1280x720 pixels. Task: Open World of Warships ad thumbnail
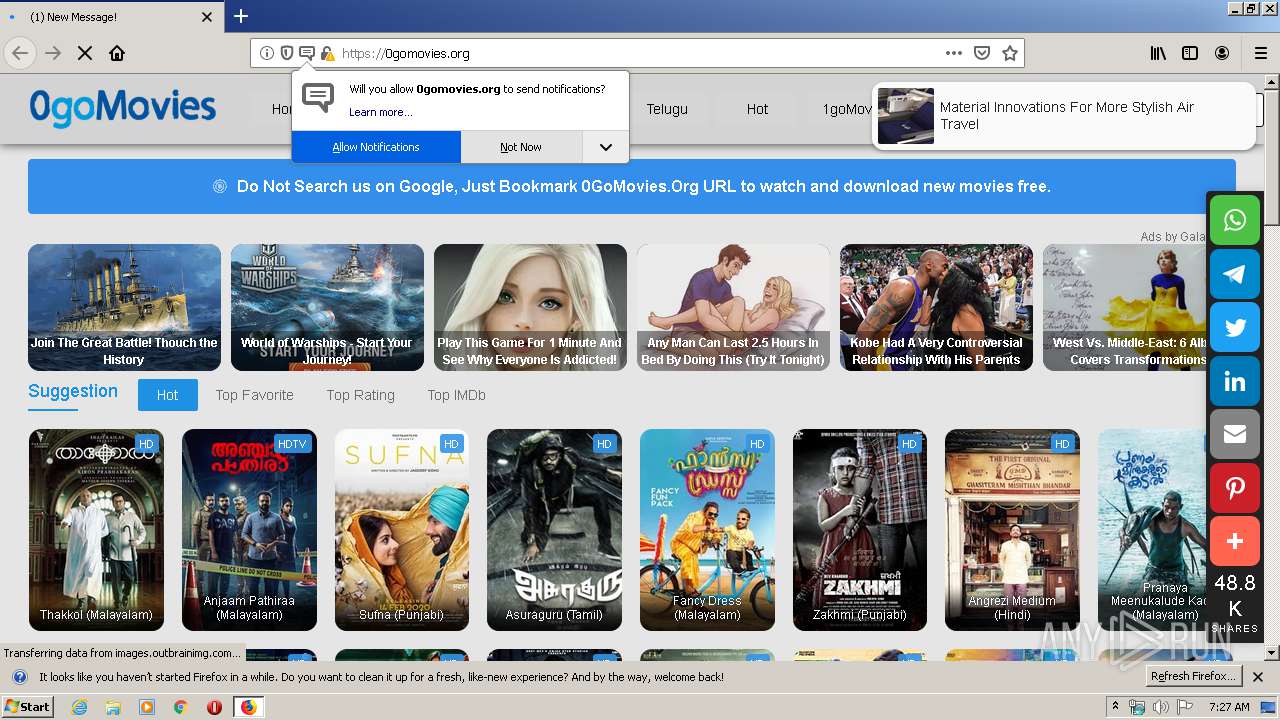click(x=327, y=307)
